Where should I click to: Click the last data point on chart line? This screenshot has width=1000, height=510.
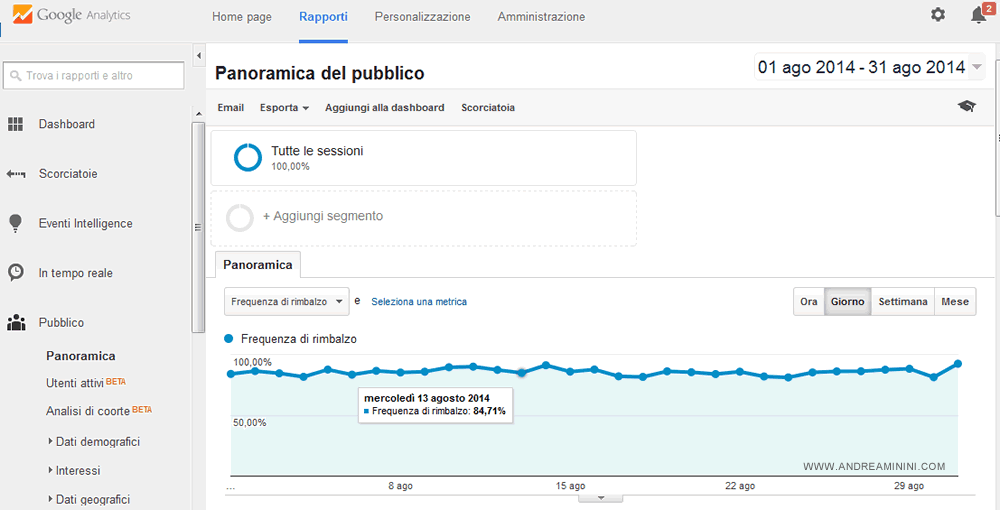958,364
